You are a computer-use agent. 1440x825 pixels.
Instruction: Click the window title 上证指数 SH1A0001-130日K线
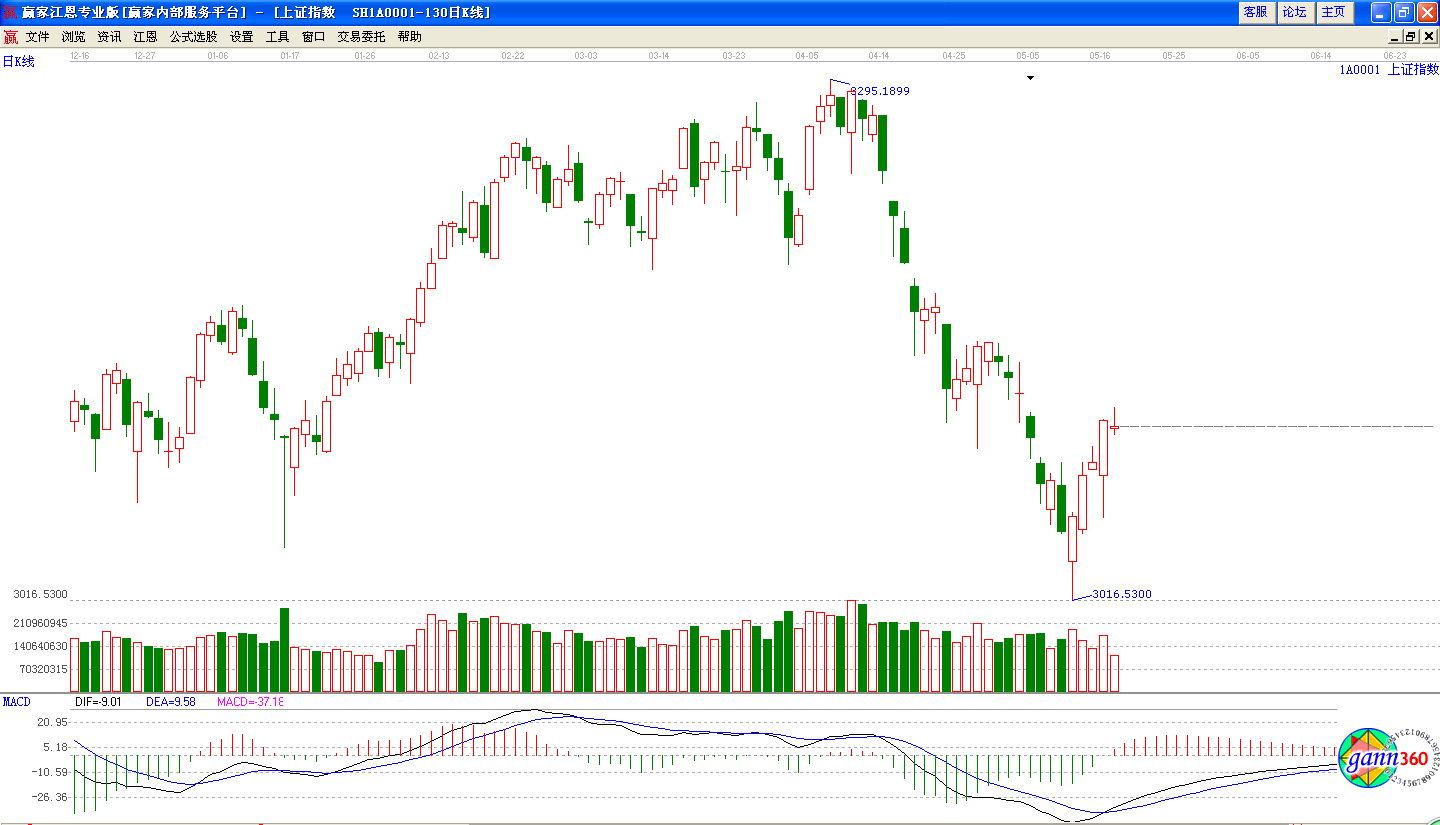381,12
